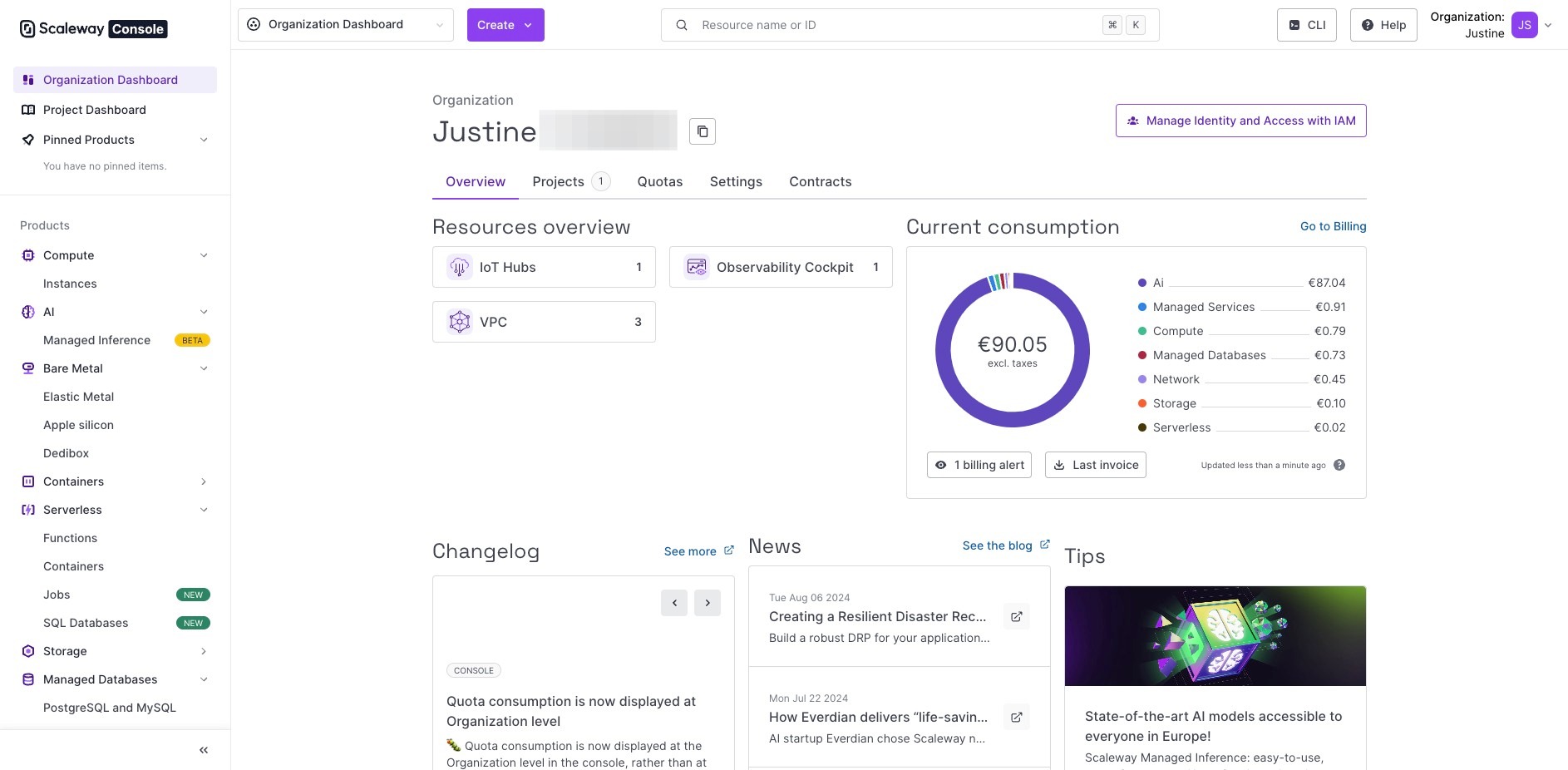The width and height of the screenshot is (1568, 770).
Task: Collapse the Bare Metal section chevron
Action: [x=204, y=368]
